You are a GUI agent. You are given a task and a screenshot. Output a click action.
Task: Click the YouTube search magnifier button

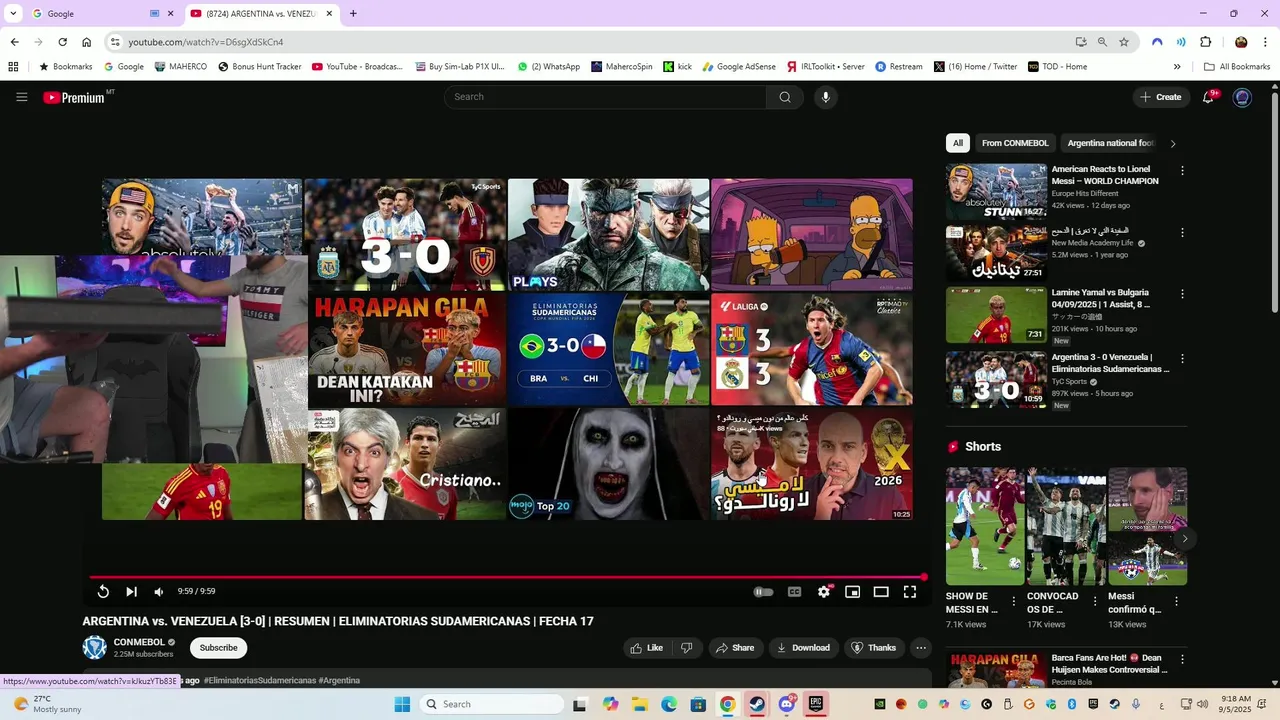tap(785, 97)
